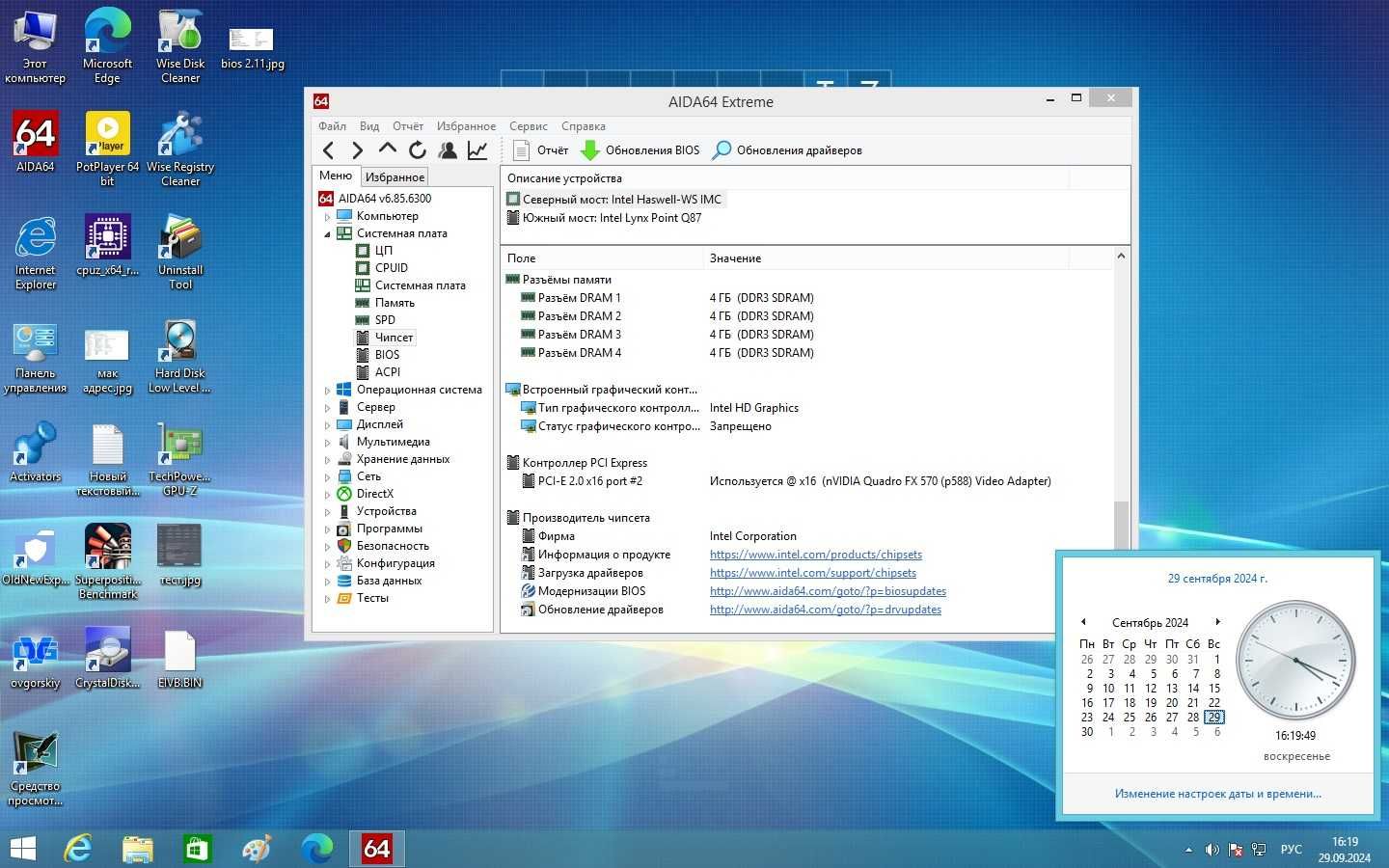Open intel.com/products/chipsets link

tap(816, 555)
